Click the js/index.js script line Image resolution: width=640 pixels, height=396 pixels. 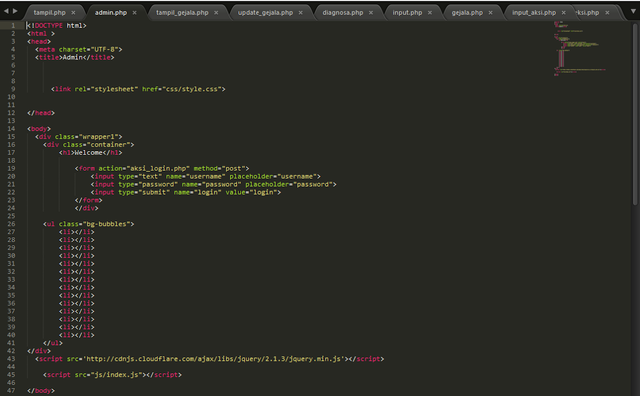coord(112,375)
